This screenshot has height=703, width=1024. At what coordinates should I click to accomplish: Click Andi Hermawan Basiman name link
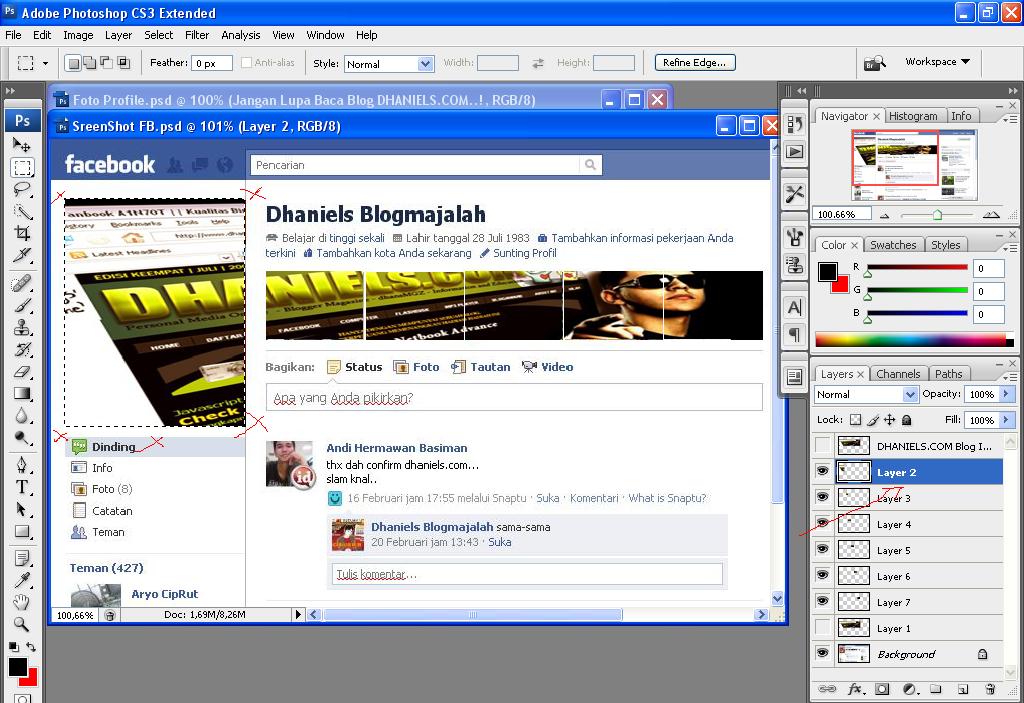(396, 448)
